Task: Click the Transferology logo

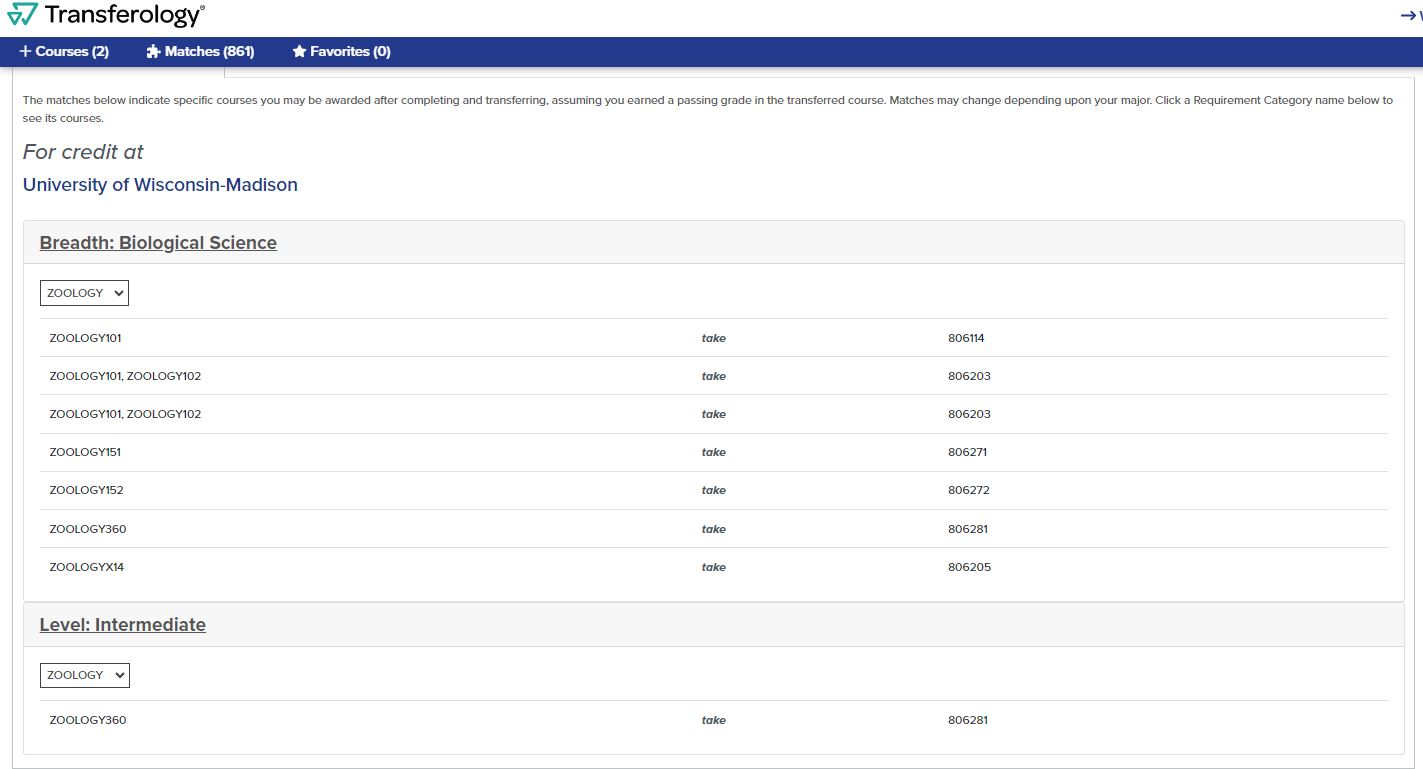Action: coord(105,14)
